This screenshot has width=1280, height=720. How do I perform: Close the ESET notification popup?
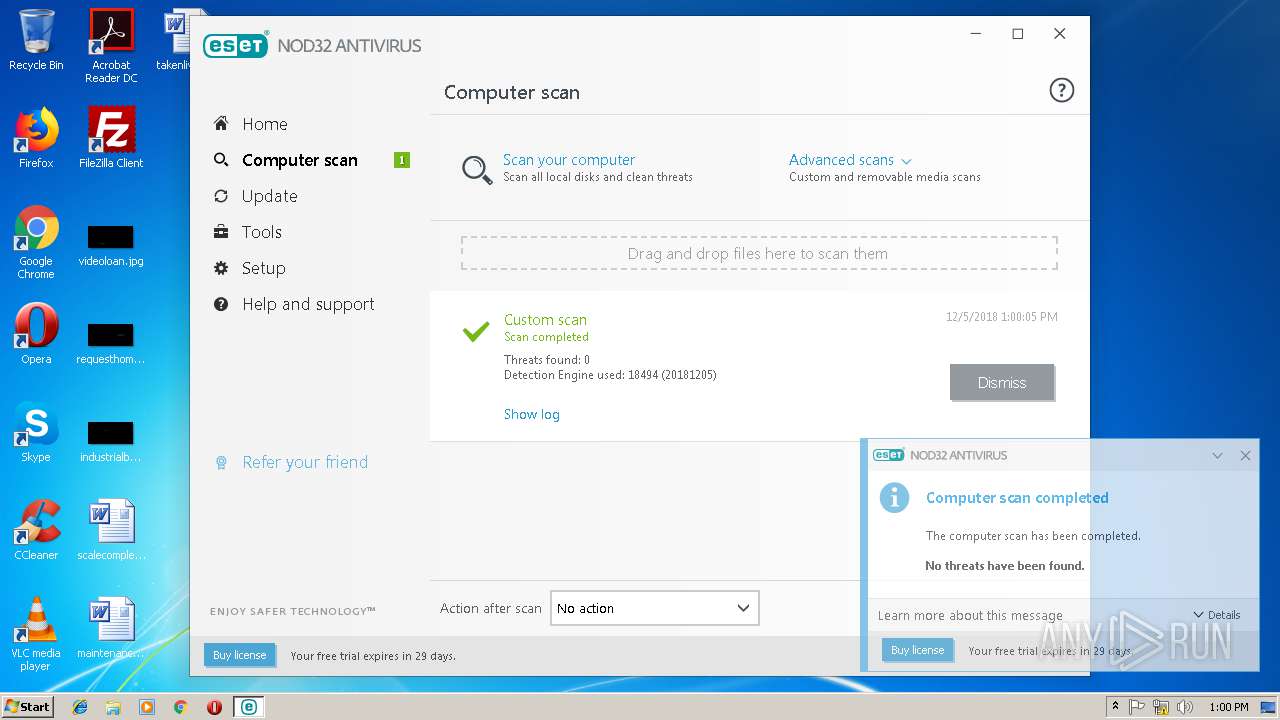[1245, 455]
